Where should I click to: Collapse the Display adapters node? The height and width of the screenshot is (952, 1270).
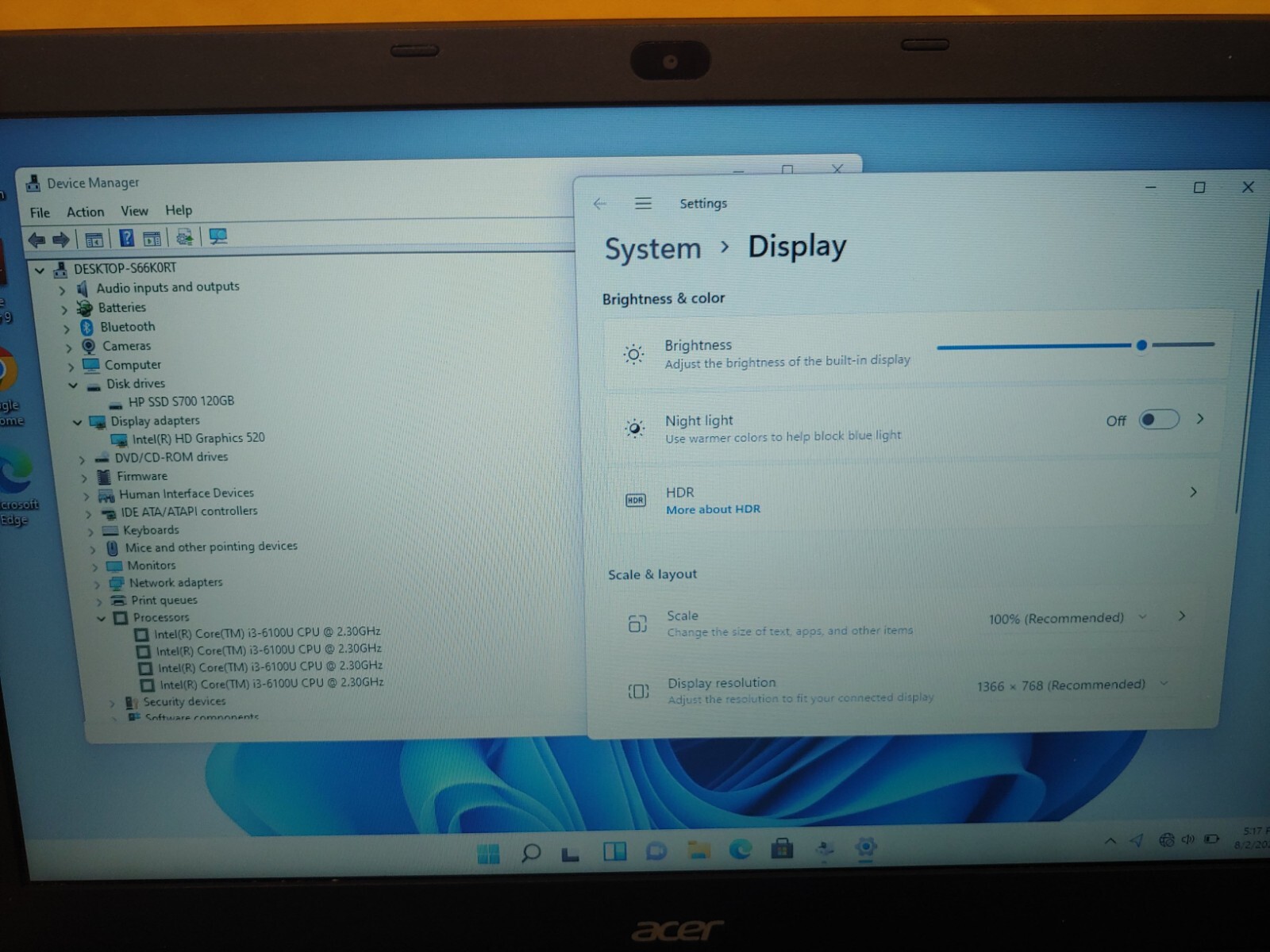click(77, 423)
